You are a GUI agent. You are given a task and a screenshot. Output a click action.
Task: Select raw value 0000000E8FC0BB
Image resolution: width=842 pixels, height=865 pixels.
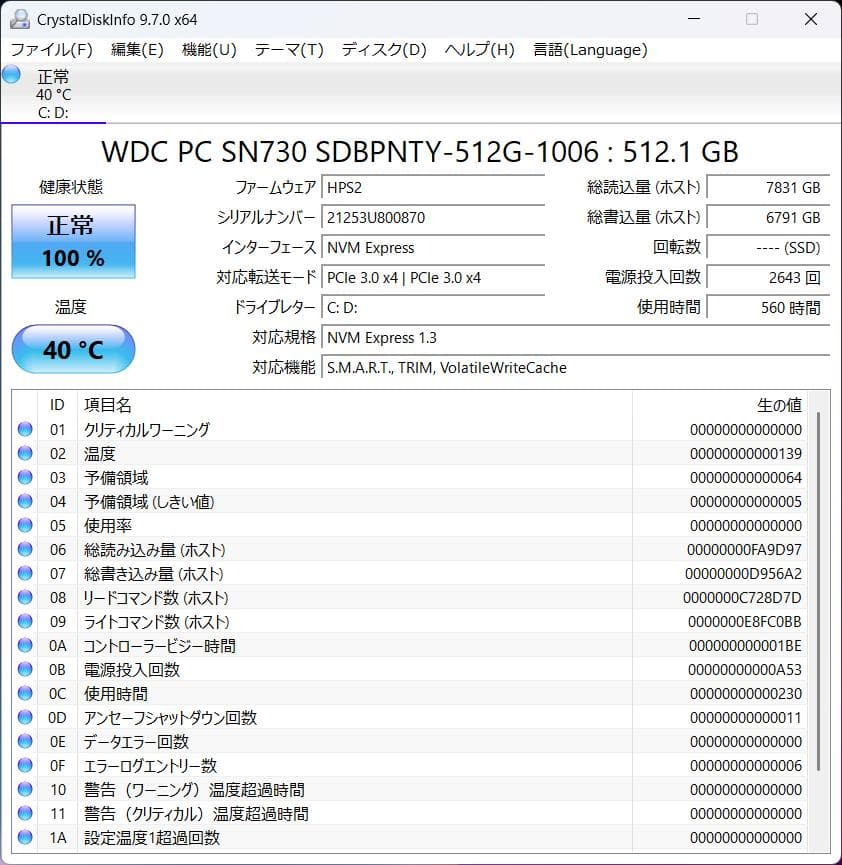tap(745, 622)
